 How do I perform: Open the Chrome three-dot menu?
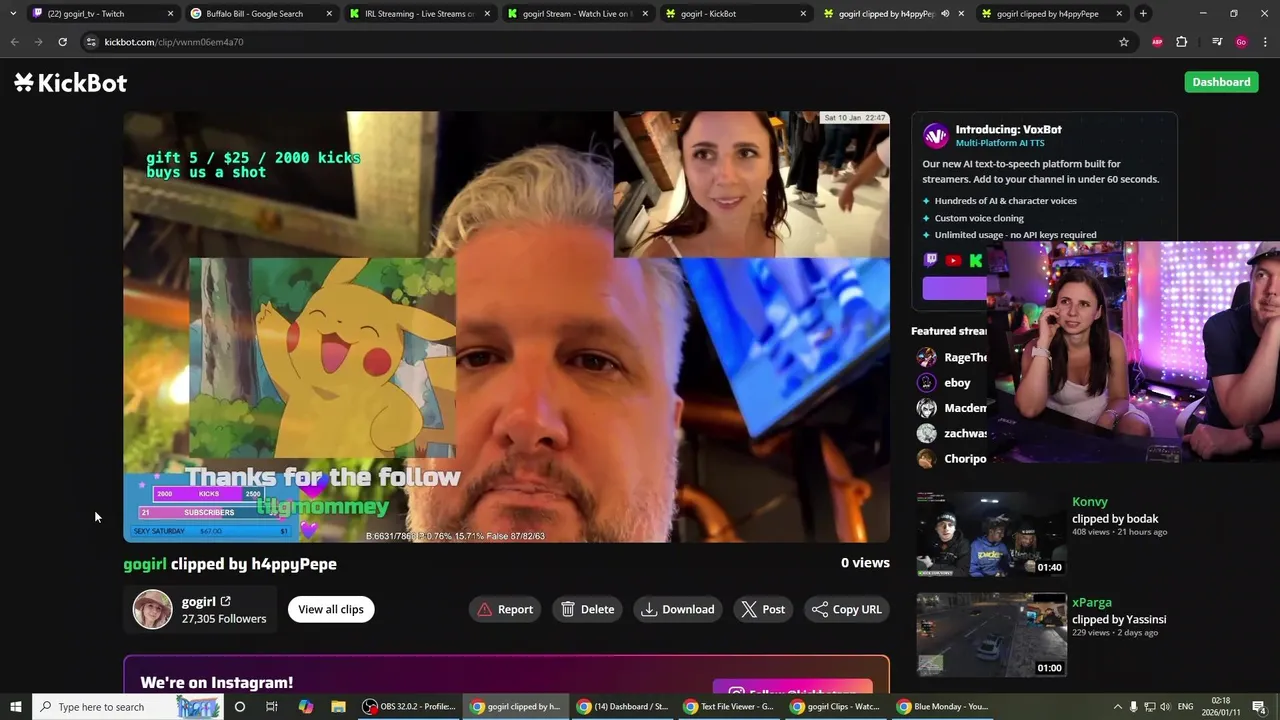pyautogui.click(x=1265, y=42)
